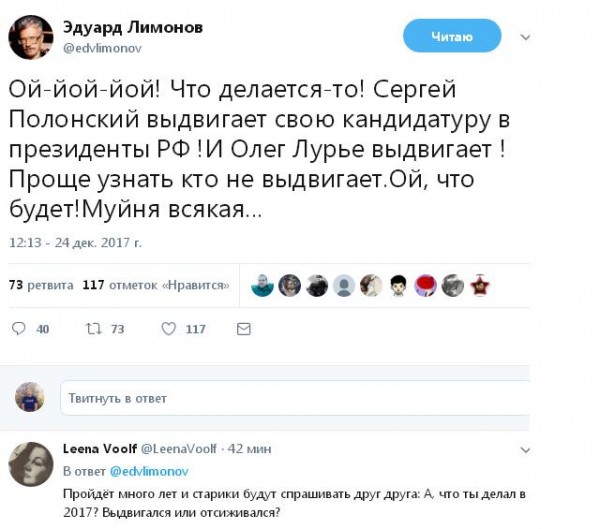Open the @LeenaVoolf handle
Viewport: 600px width, 529px height.
tap(179, 449)
